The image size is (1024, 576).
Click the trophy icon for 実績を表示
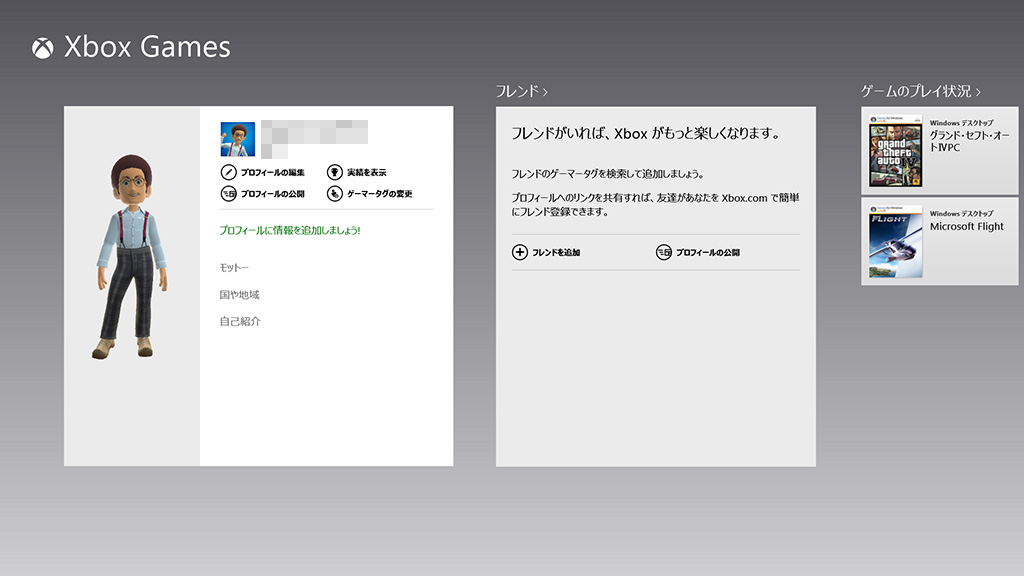coord(334,172)
